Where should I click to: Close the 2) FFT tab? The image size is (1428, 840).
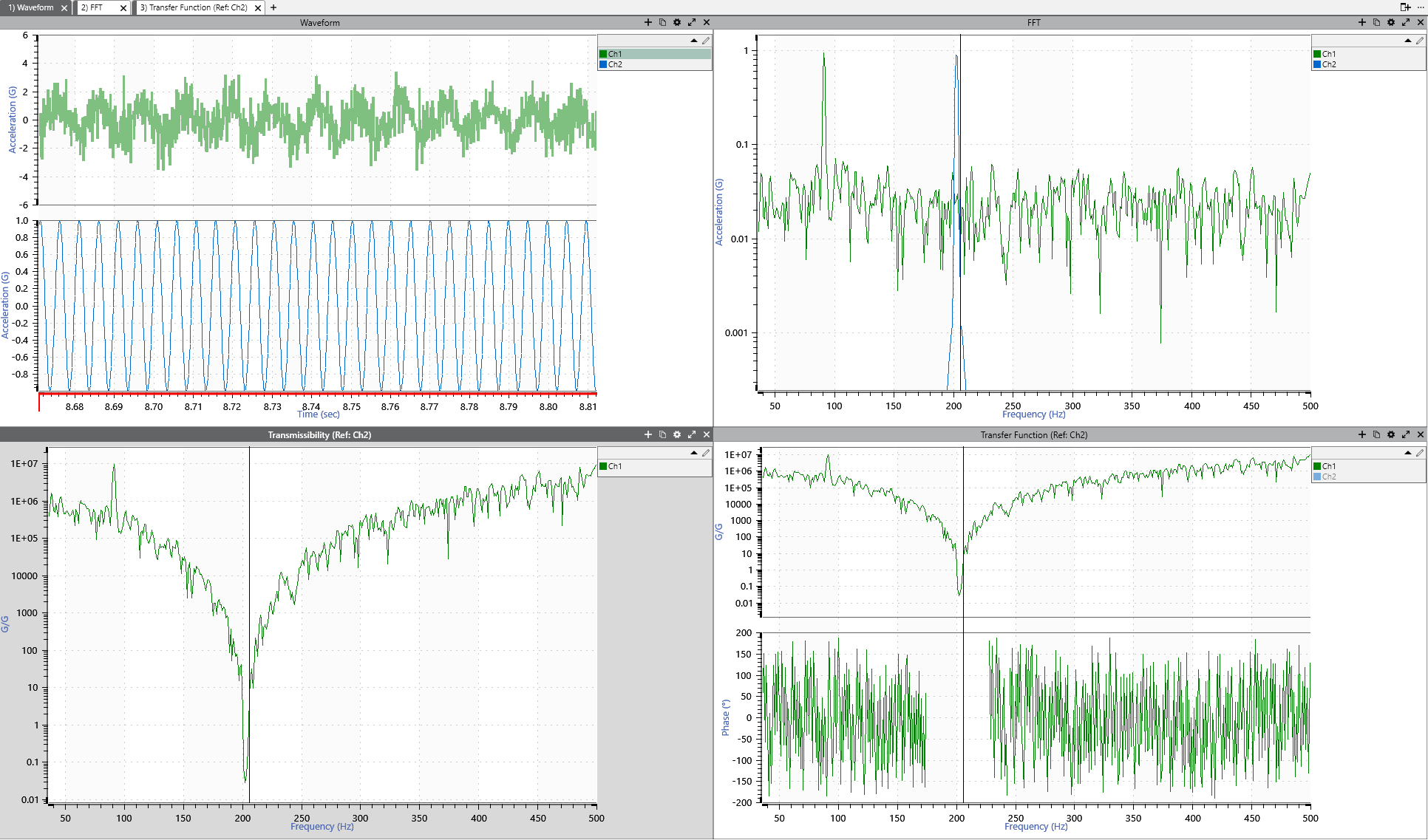click(123, 8)
